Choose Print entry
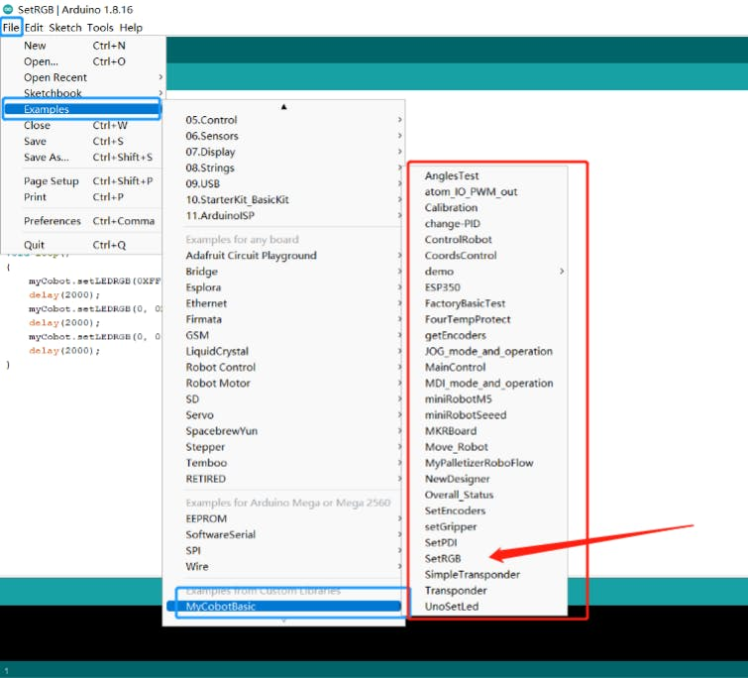The image size is (748, 678). 83,197
